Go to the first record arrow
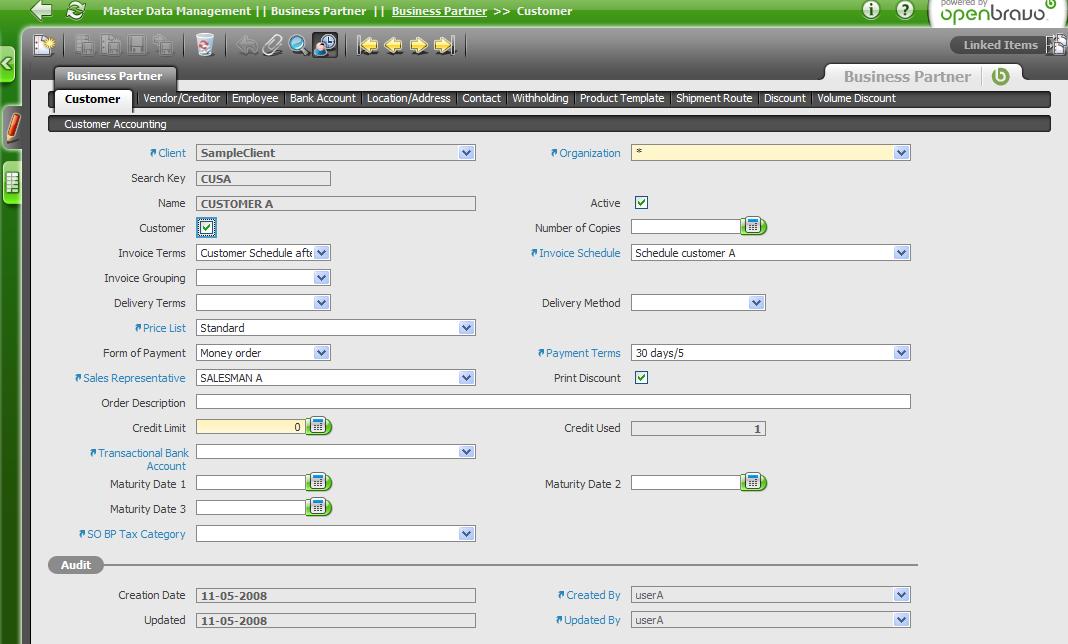 coord(368,45)
